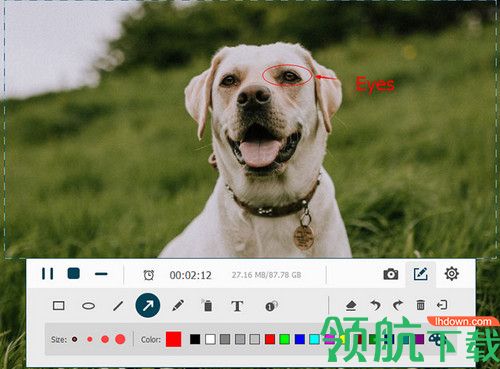Select the Text tool
This screenshot has width=500, height=369.
(237, 306)
